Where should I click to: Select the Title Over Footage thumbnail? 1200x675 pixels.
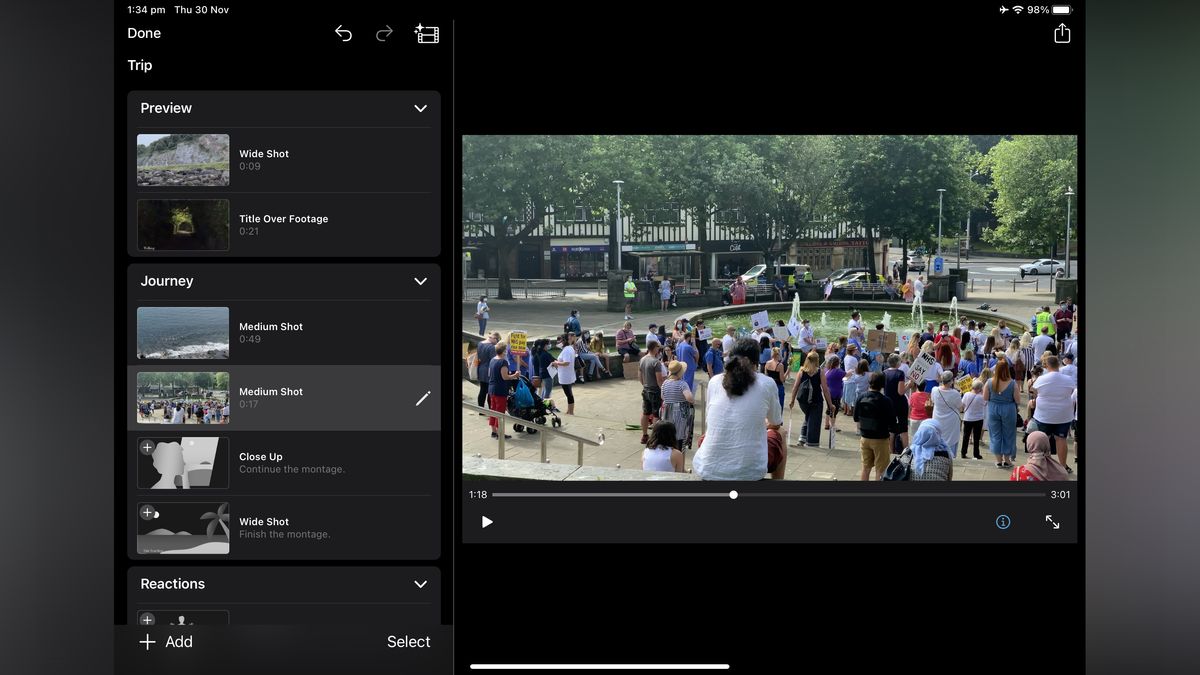pyautogui.click(x=183, y=225)
